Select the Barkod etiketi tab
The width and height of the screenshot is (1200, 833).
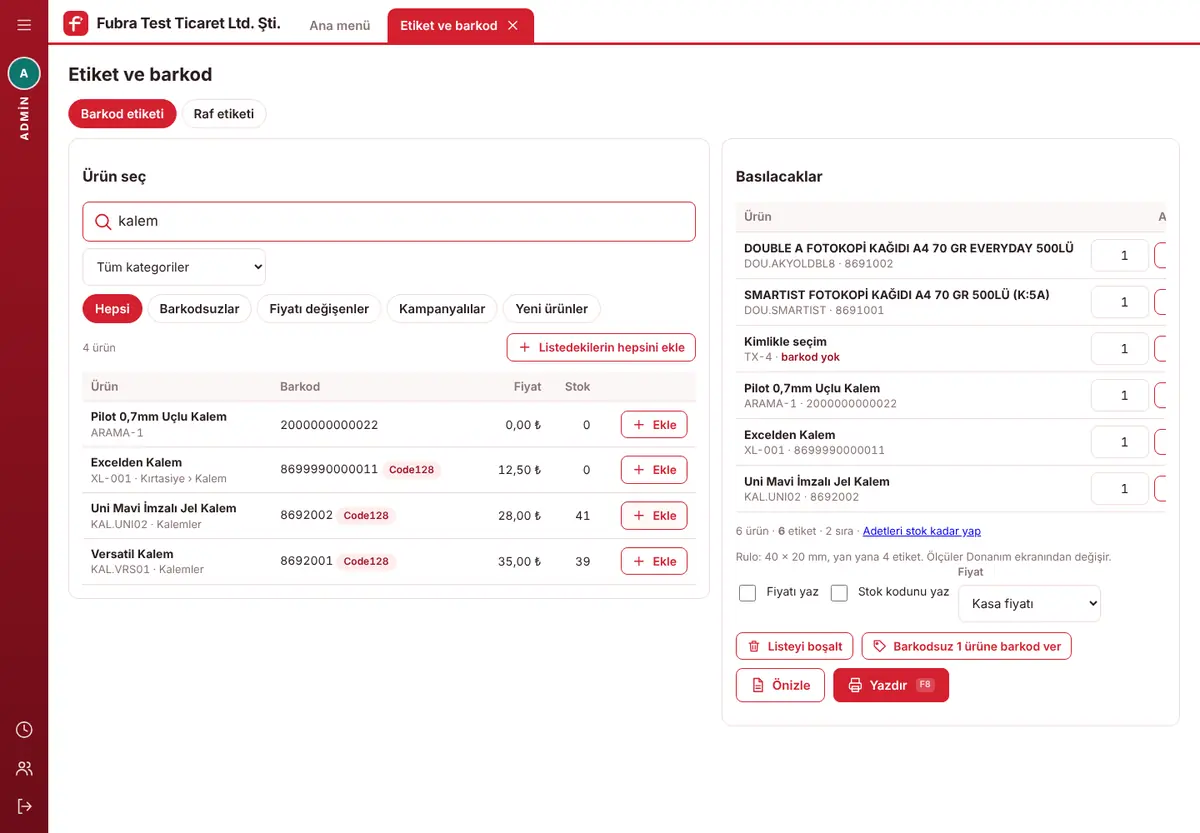point(122,114)
